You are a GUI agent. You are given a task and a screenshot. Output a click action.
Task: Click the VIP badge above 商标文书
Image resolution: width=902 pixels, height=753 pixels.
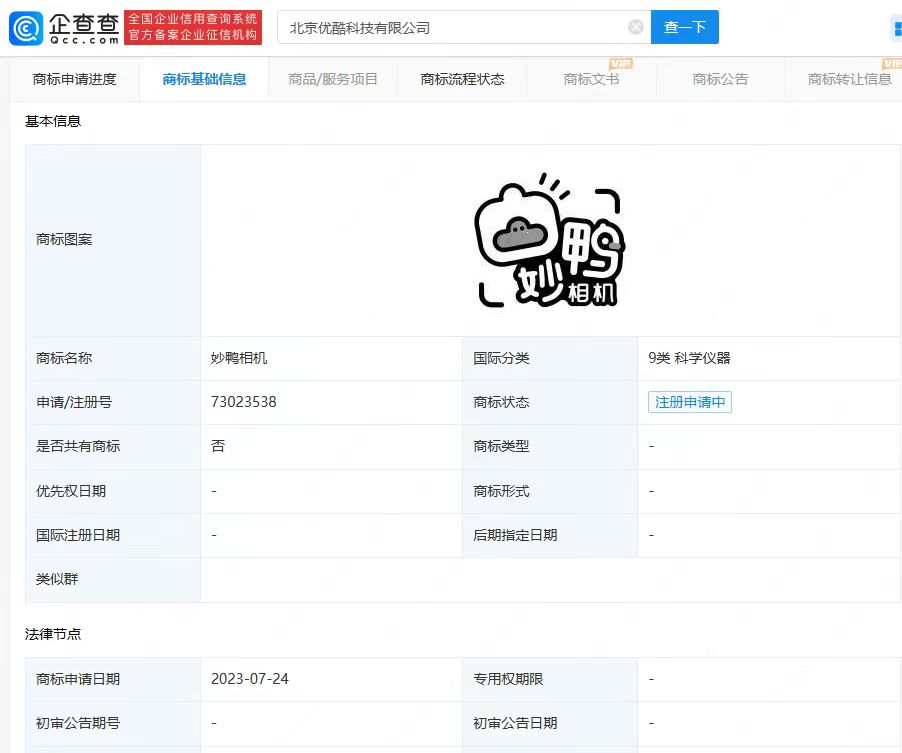pyautogui.click(x=621, y=64)
